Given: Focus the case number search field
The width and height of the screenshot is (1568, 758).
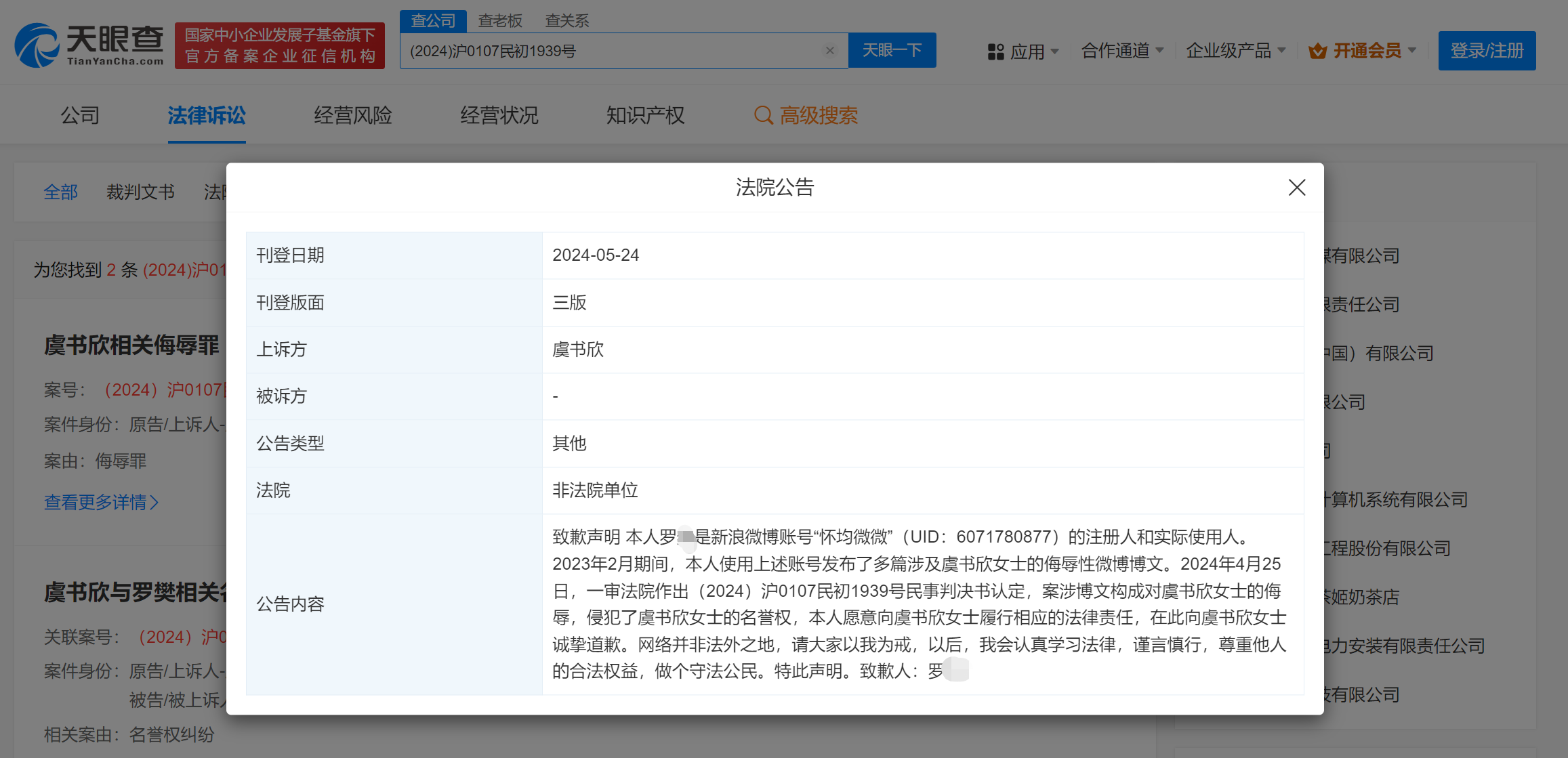Looking at the screenshot, I should point(610,51).
